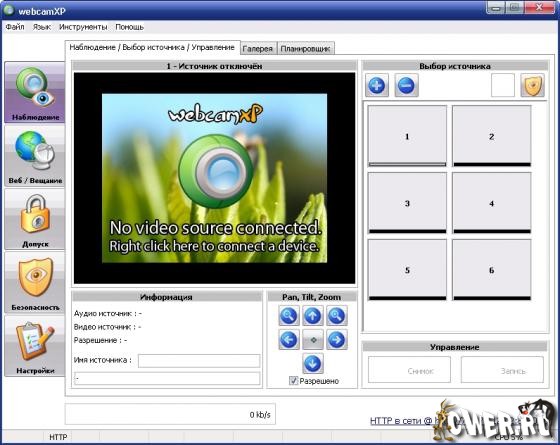This screenshot has width=560, height=445.
Task: Select source slot 3
Action: 407,203
